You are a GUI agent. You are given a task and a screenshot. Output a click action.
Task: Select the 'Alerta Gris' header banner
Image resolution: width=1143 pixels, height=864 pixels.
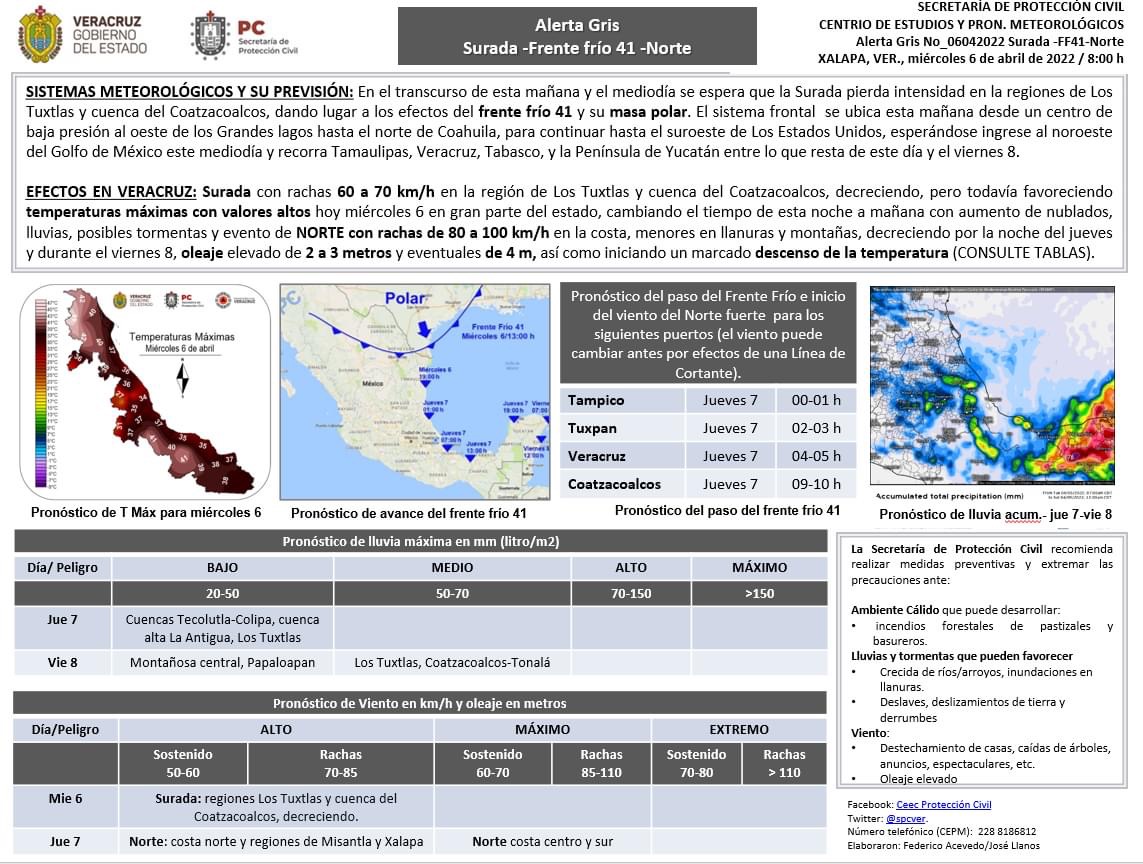(577, 36)
